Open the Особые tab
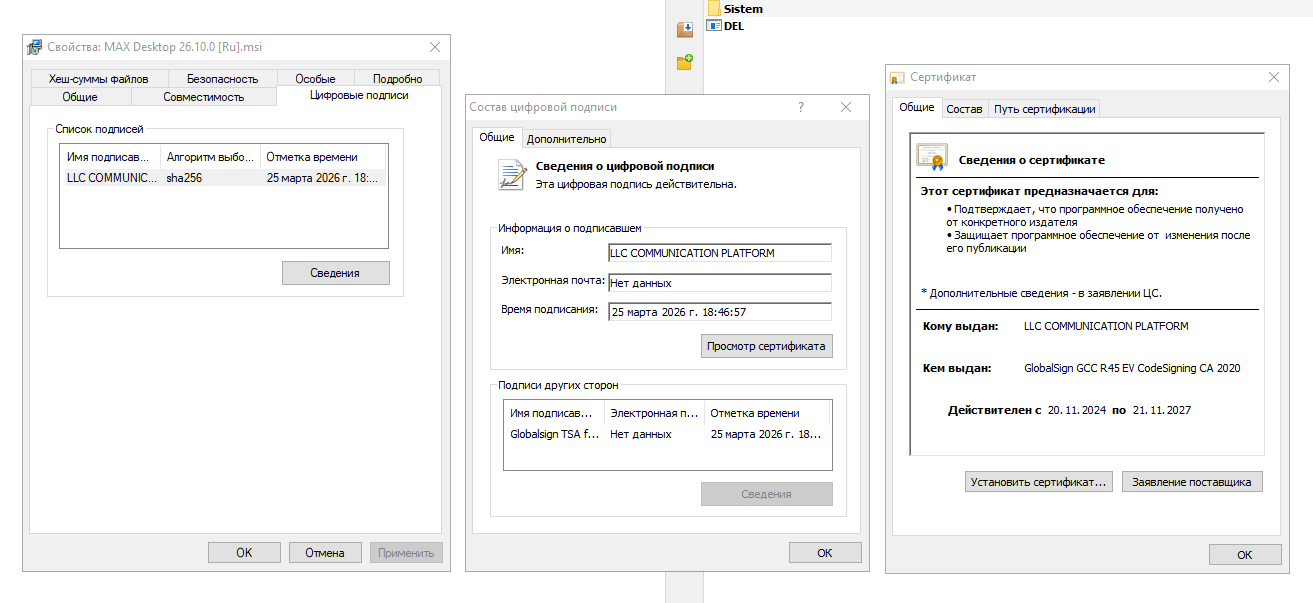The width and height of the screenshot is (1313, 603). pos(315,79)
